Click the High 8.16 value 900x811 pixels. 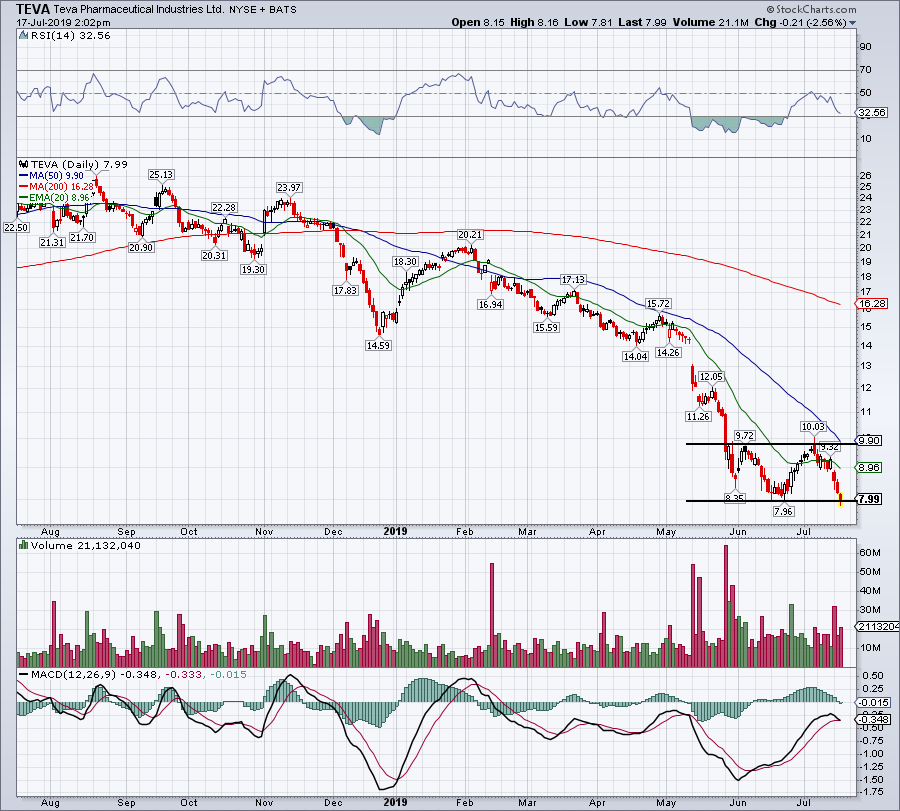[x=533, y=22]
